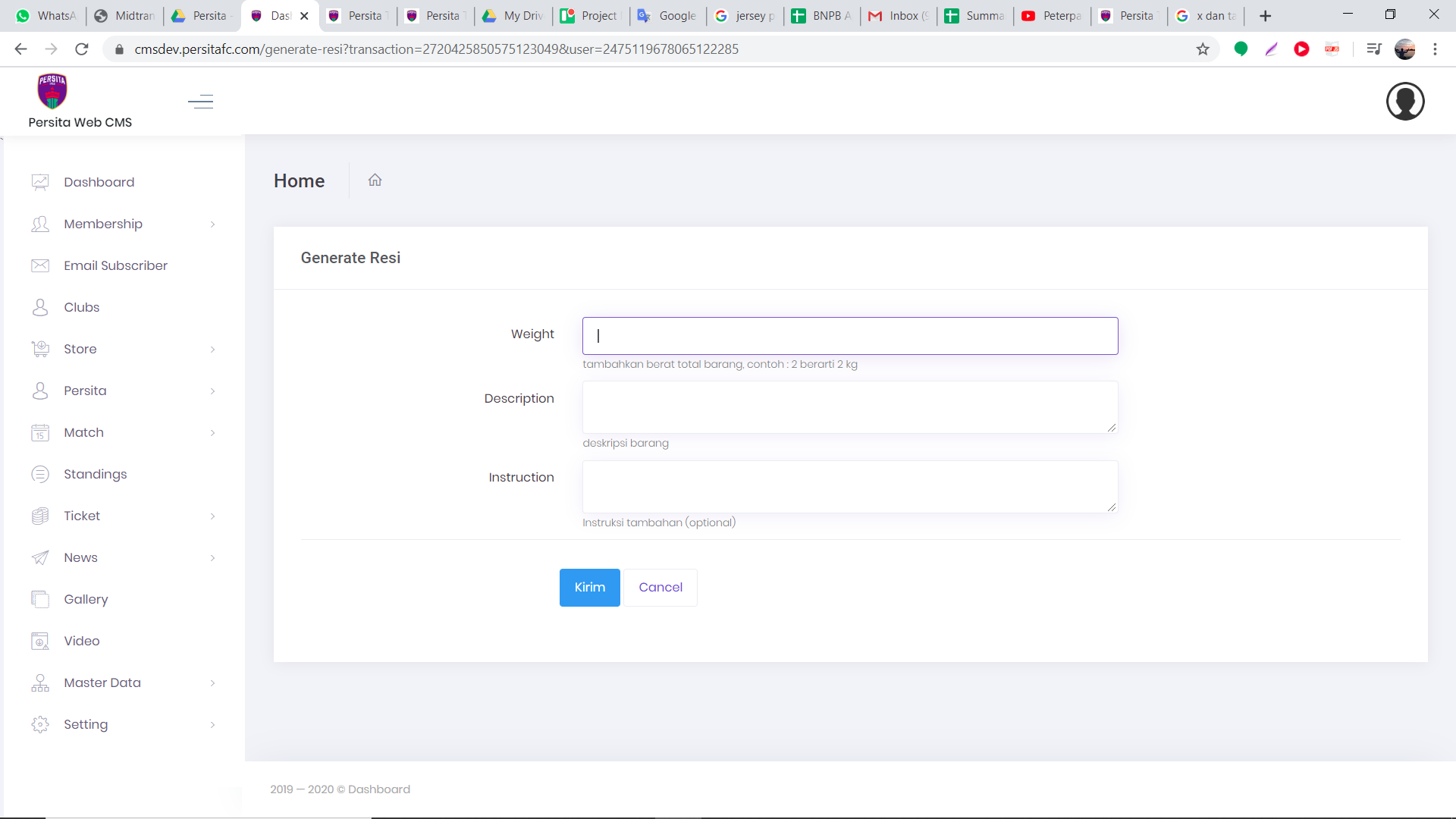Viewport: 1456px width, 819px height.
Task: Expand the Store submenu chevron
Action: click(x=212, y=350)
